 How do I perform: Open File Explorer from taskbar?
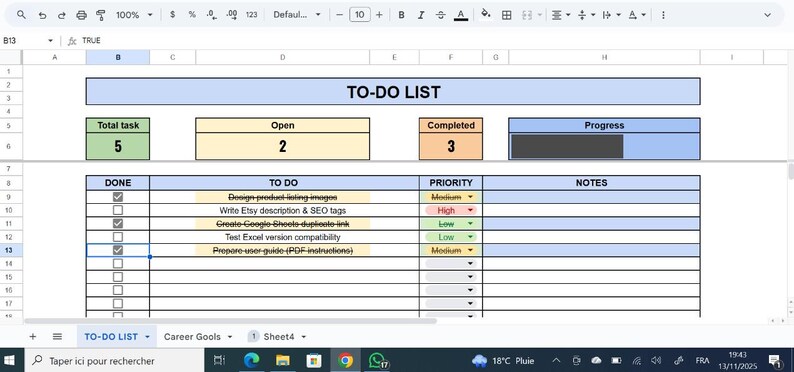coord(283,360)
